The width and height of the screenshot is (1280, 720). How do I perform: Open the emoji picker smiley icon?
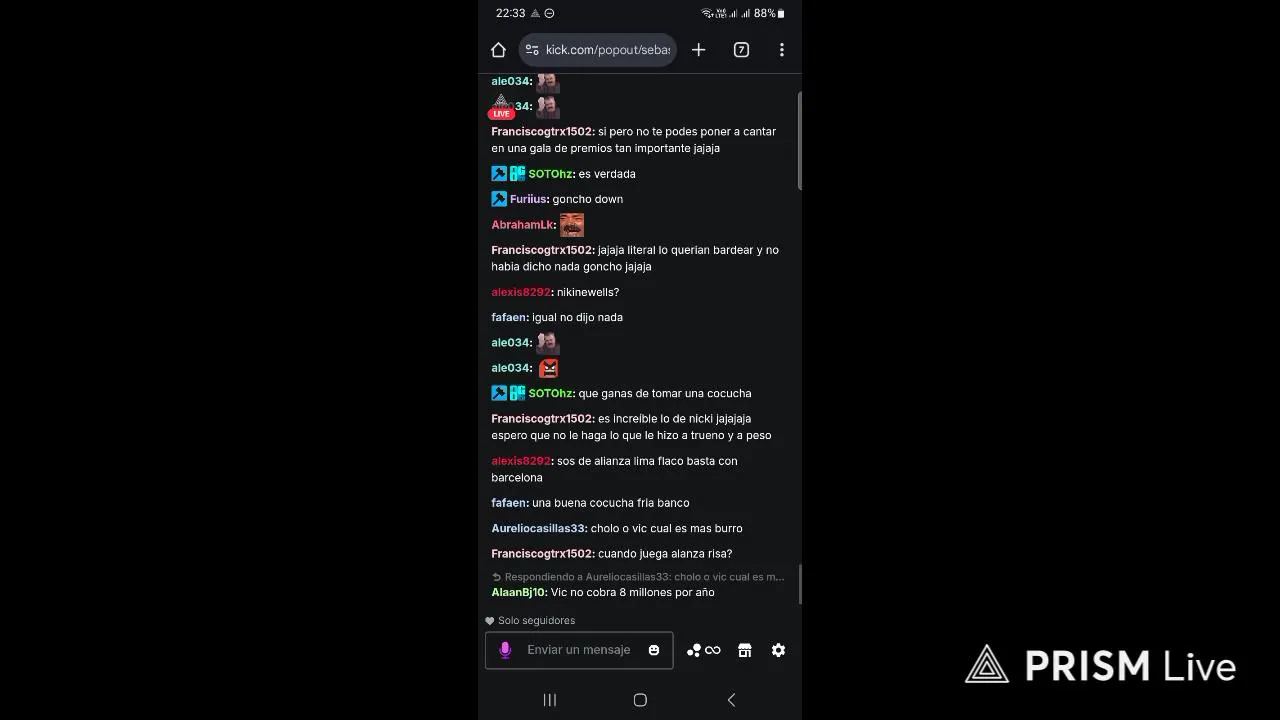point(654,650)
